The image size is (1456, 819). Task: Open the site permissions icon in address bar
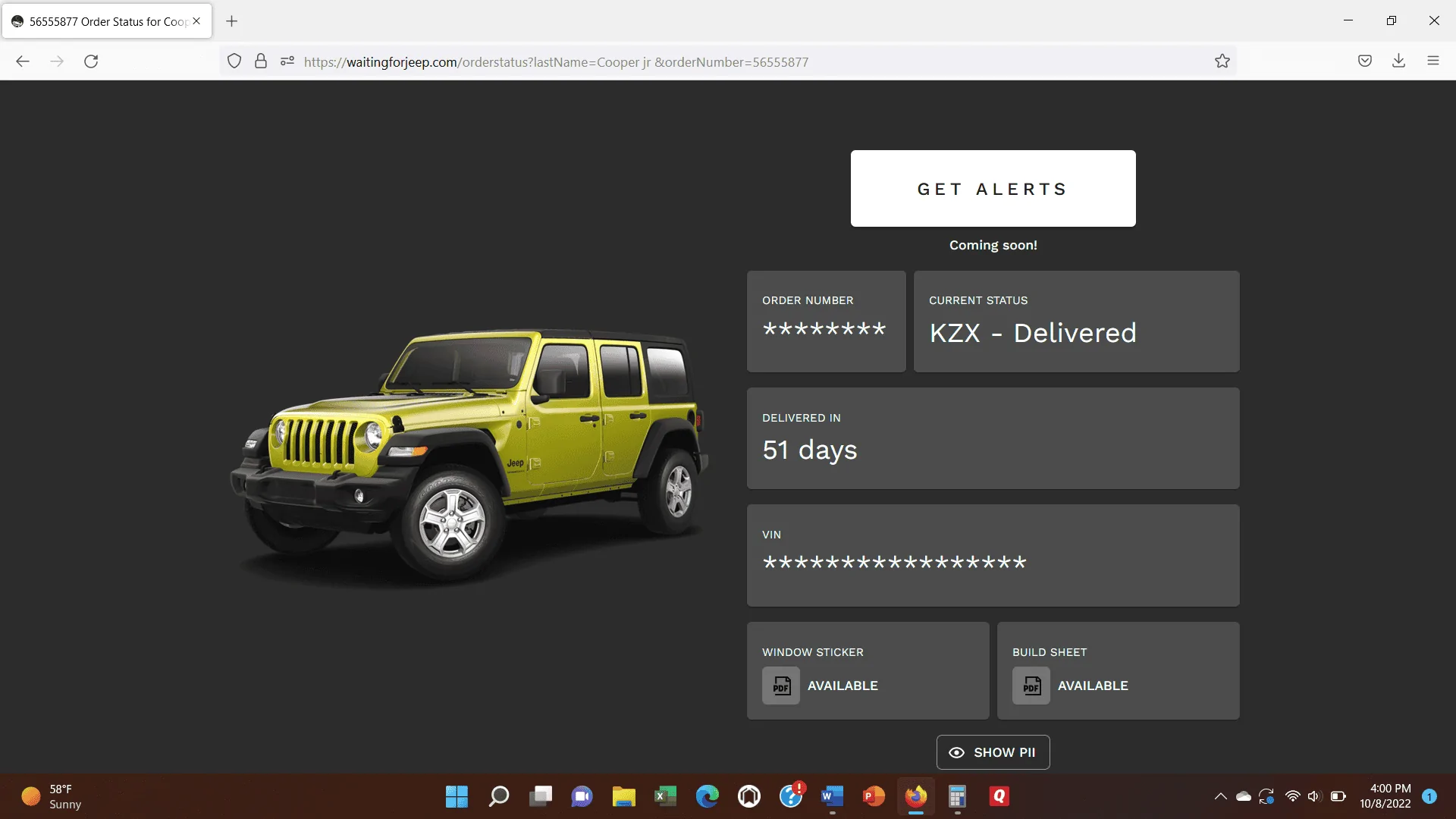pos(287,61)
